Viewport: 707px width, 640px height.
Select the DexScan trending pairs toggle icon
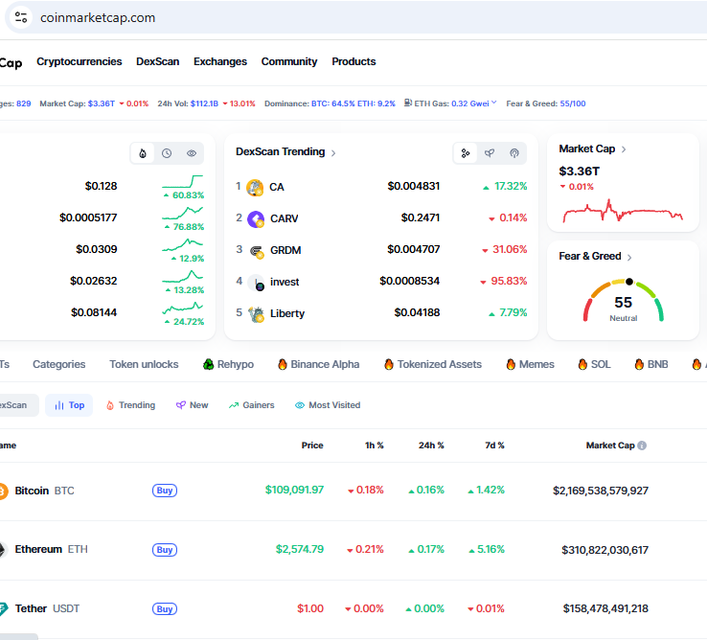[x=465, y=153]
